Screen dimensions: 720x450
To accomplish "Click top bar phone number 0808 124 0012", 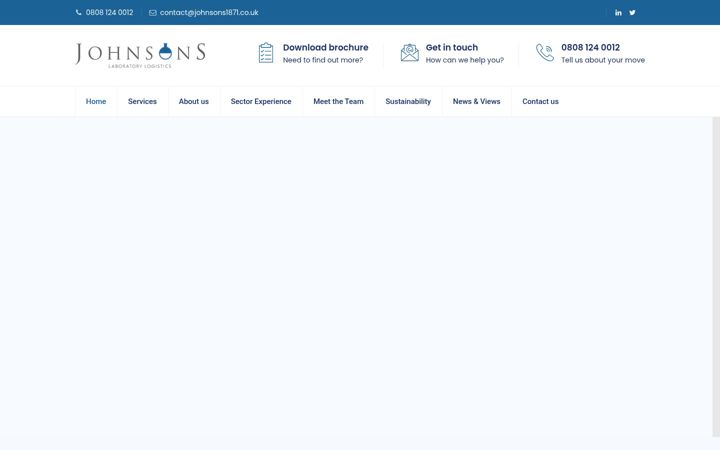I will click(x=109, y=12).
